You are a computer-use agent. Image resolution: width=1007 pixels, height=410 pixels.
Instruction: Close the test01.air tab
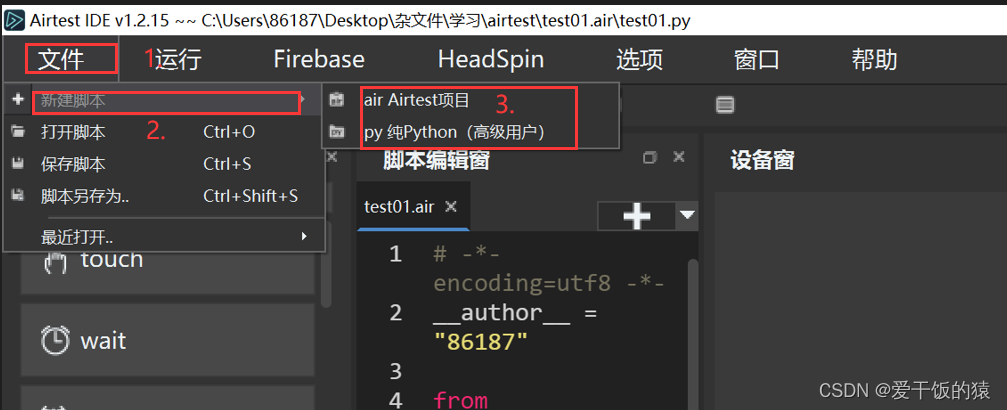(451, 206)
